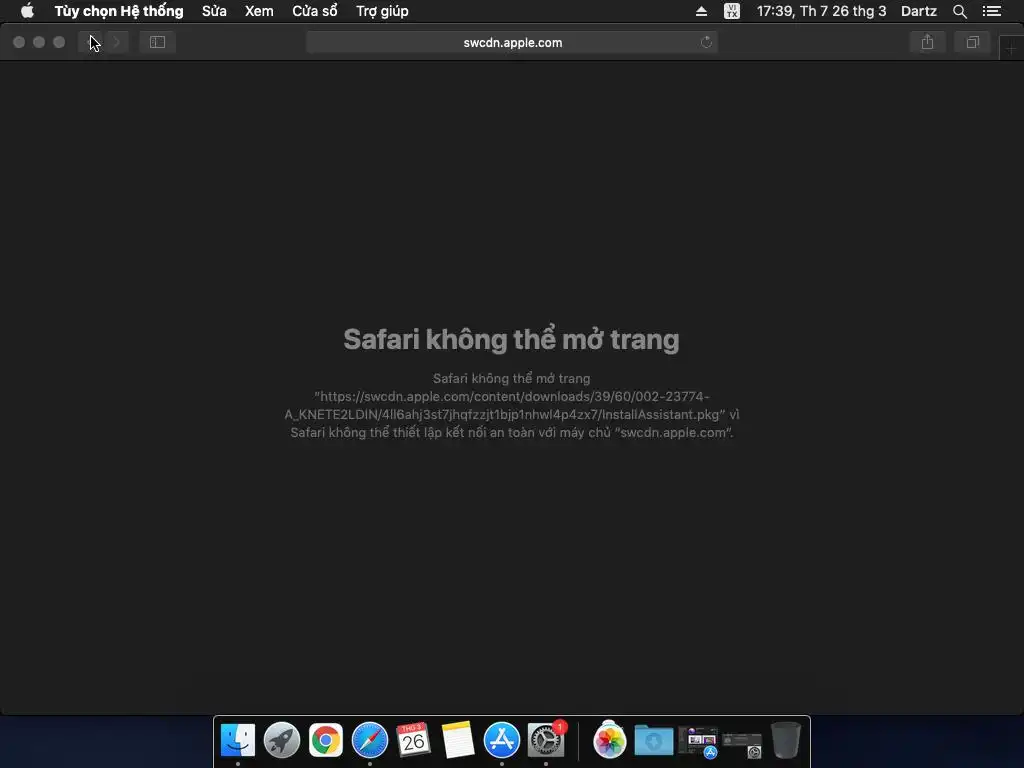
Task: Open Finder from the Dock
Action: click(x=238, y=741)
